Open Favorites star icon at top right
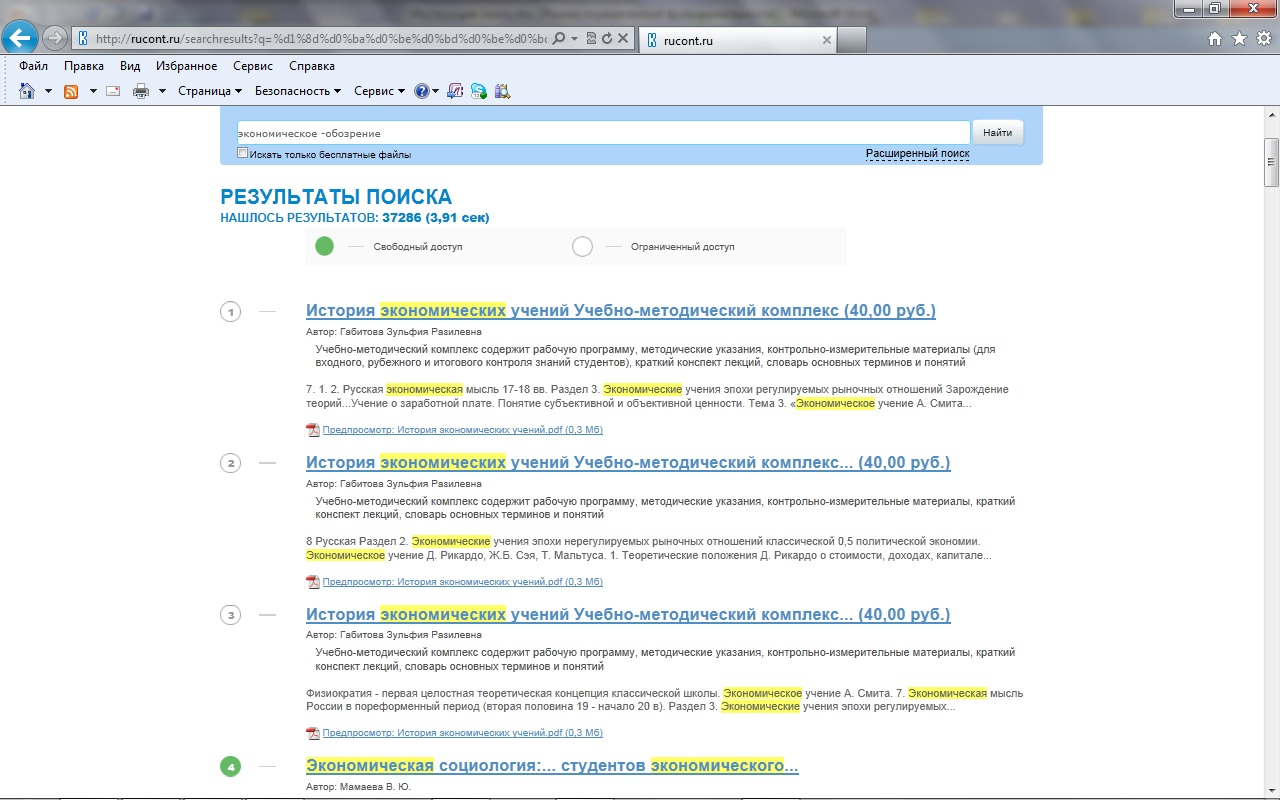Screen dimensions: 1280x800 (1239, 39)
